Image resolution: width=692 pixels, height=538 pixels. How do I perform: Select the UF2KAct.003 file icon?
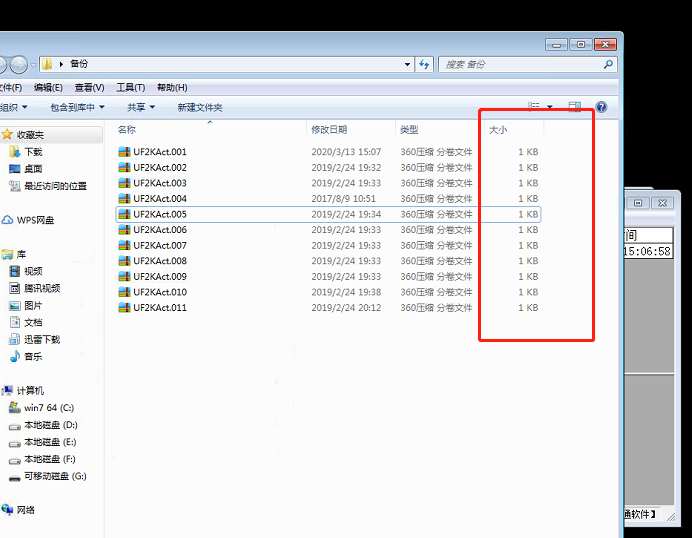pos(124,183)
